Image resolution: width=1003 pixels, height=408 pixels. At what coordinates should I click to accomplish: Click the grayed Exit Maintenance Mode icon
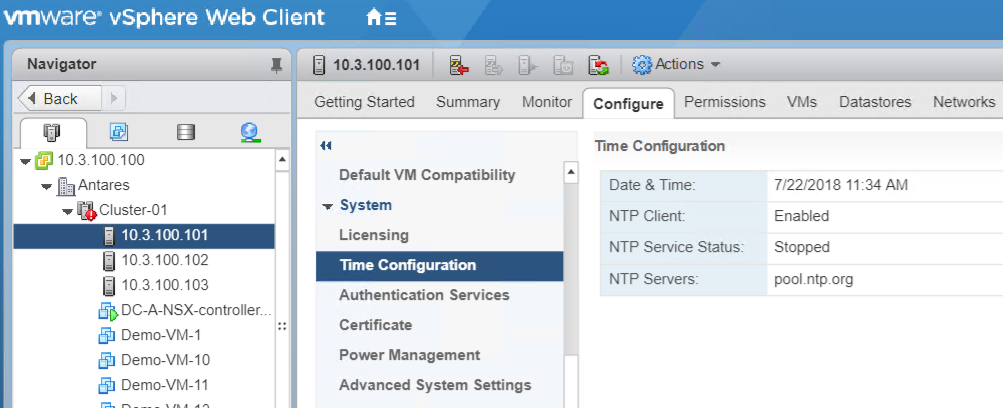click(494, 65)
